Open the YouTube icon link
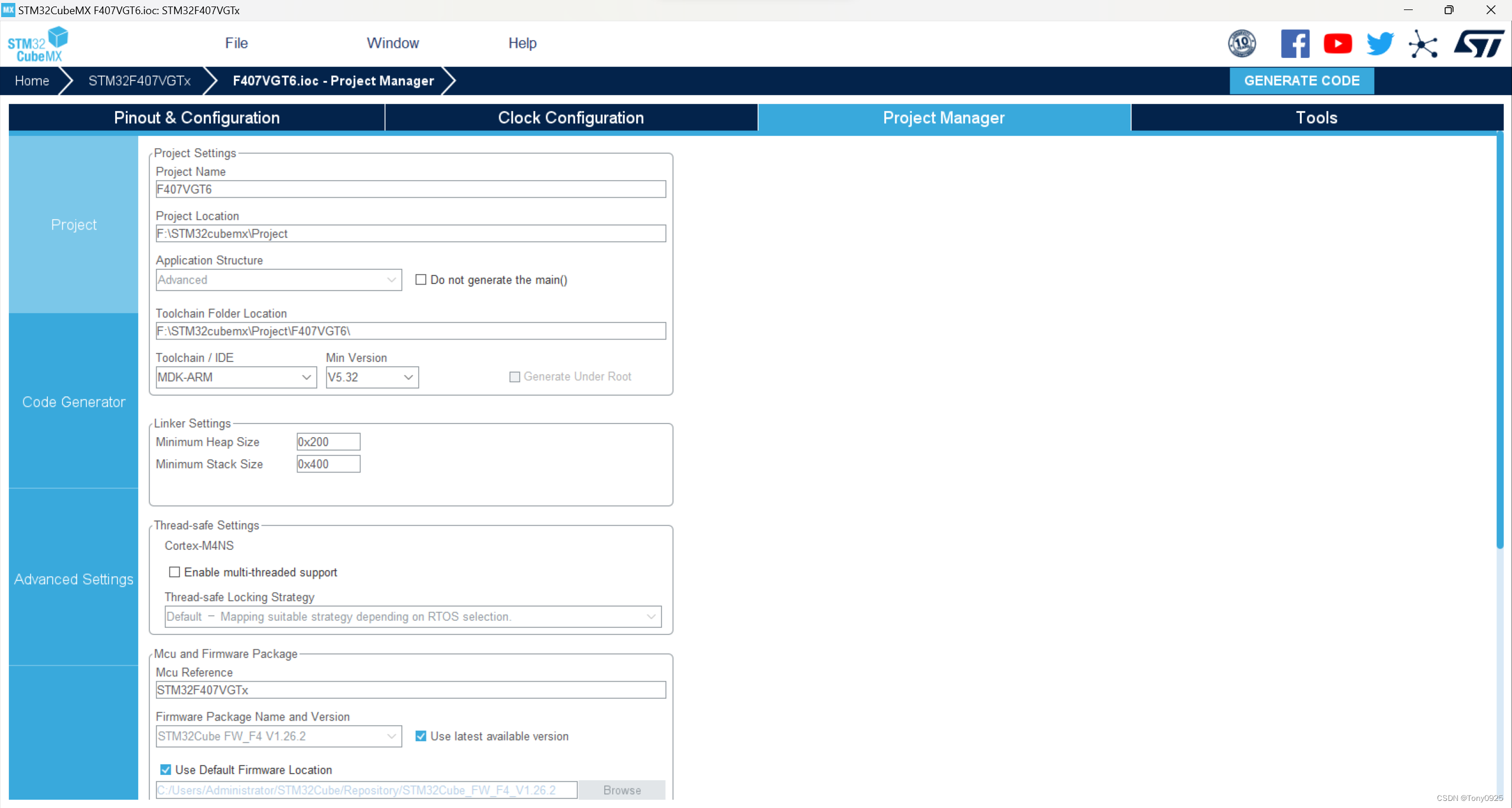 click(x=1338, y=44)
